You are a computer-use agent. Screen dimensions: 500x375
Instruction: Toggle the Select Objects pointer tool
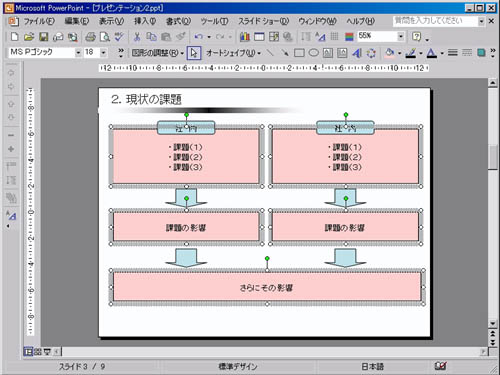click(x=194, y=53)
